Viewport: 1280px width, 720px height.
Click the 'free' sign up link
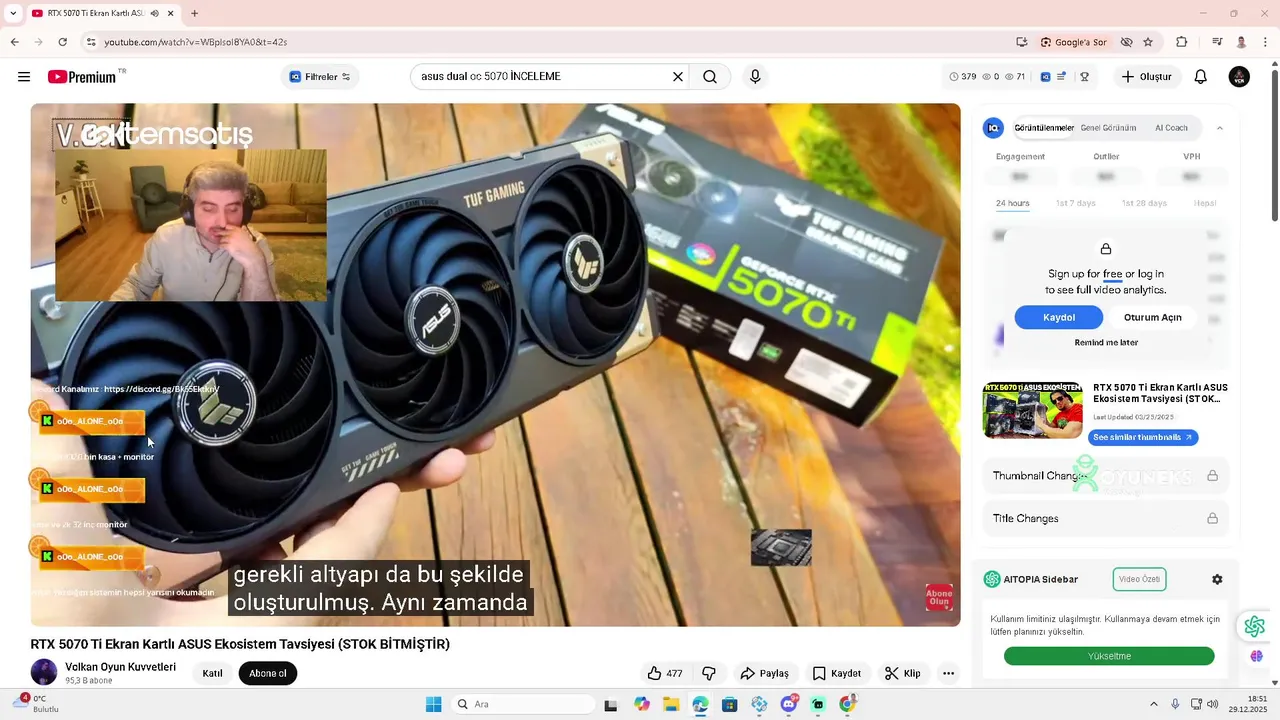pyautogui.click(x=1112, y=274)
